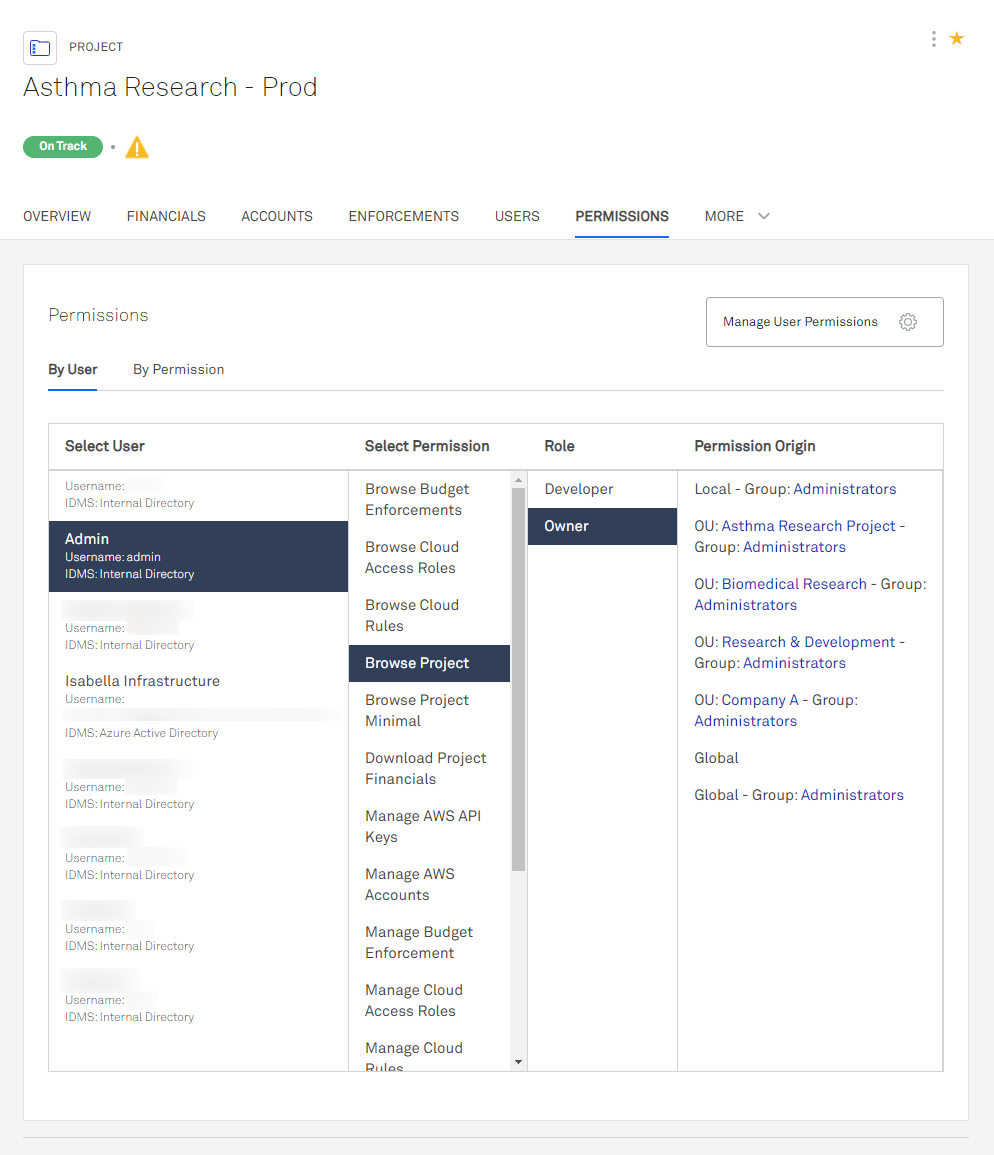Select the Owner role

(x=602, y=526)
